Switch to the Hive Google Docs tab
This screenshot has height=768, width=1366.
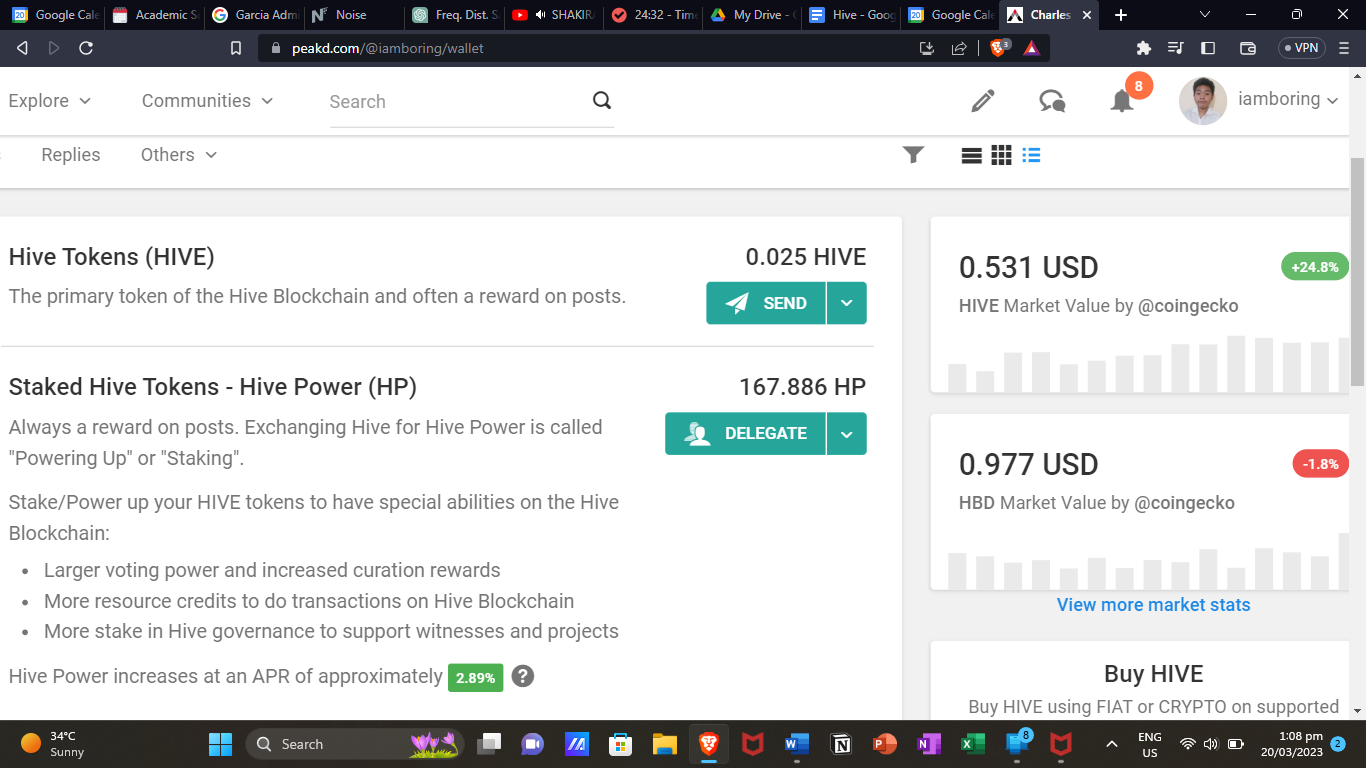click(x=851, y=15)
